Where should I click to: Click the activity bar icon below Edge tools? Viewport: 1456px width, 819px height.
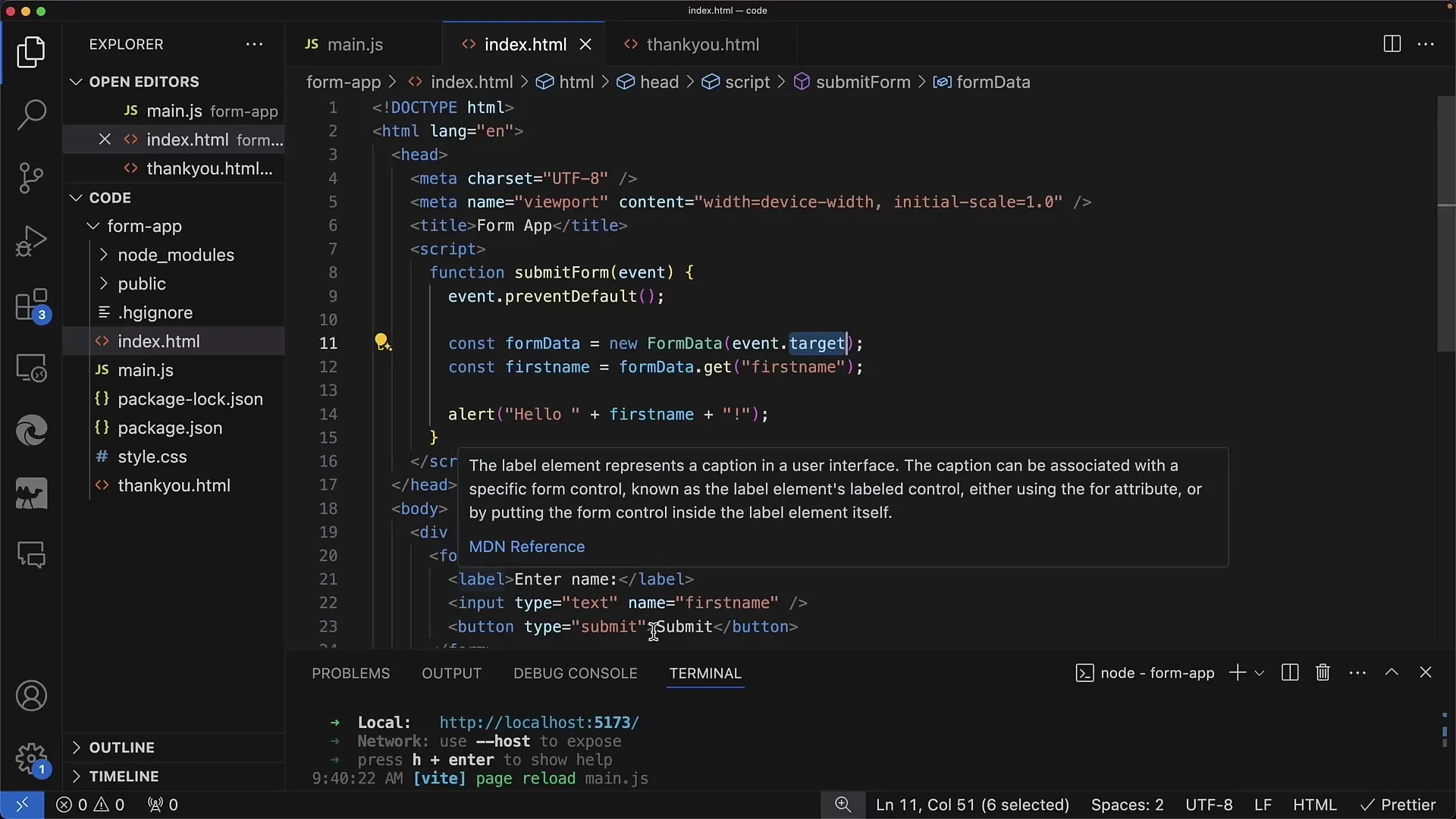(31, 494)
